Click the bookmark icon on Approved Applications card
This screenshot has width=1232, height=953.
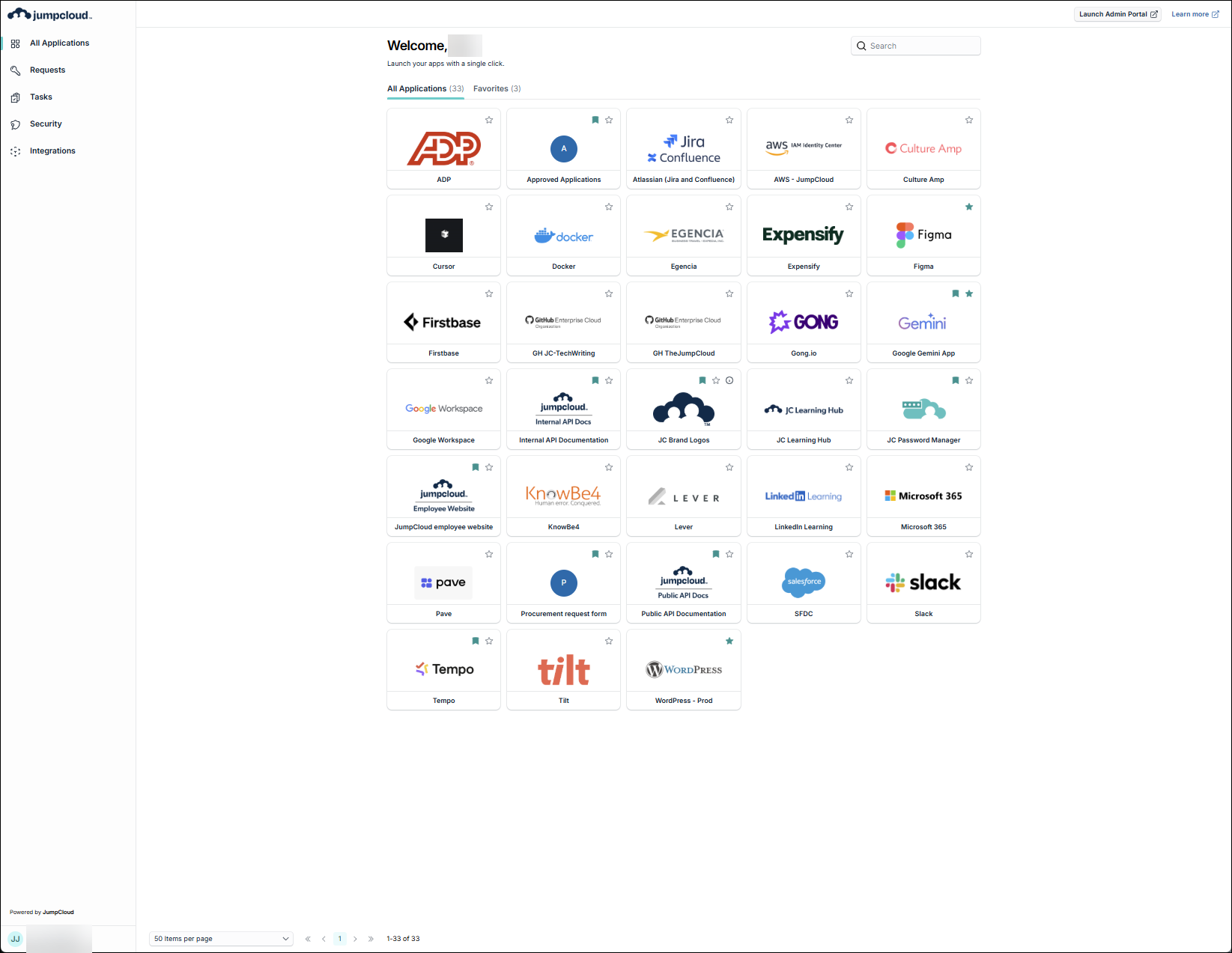(x=595, y=120)
